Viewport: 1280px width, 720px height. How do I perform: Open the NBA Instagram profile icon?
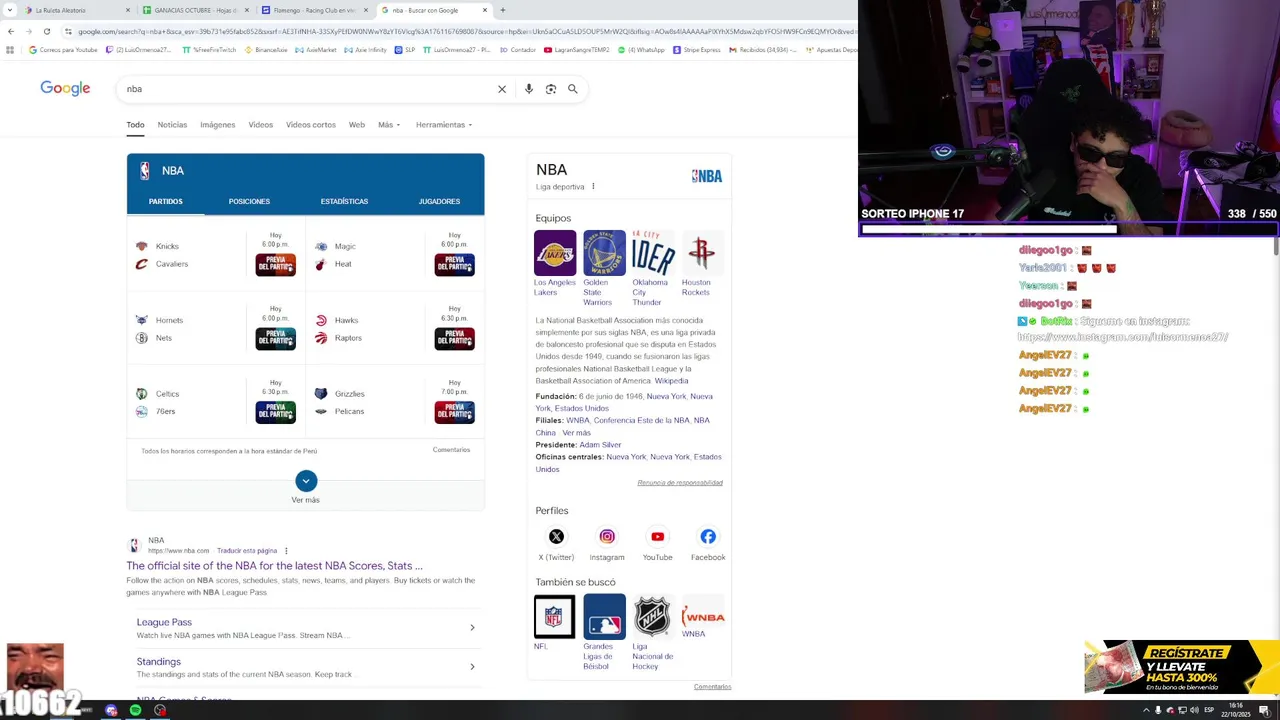point(607,537)
